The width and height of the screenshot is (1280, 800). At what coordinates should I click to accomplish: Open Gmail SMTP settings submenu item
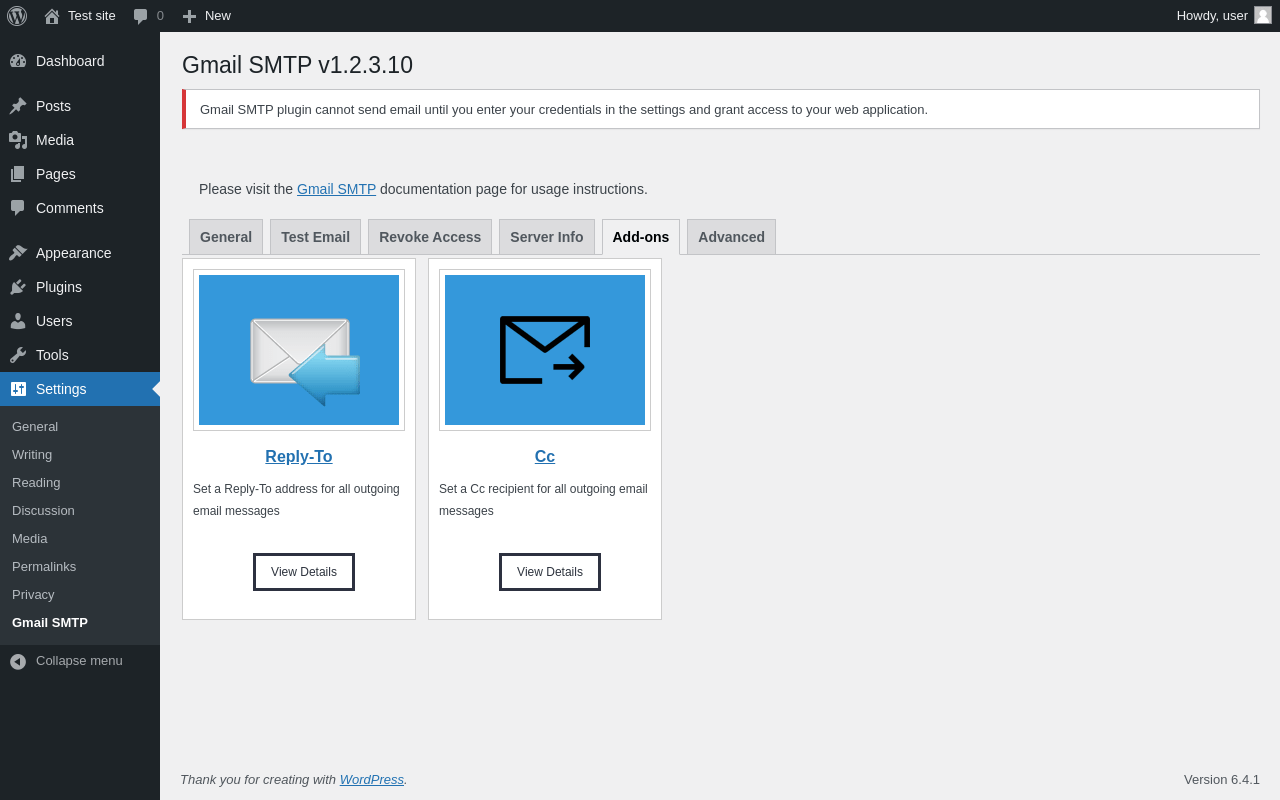[80, 623]
